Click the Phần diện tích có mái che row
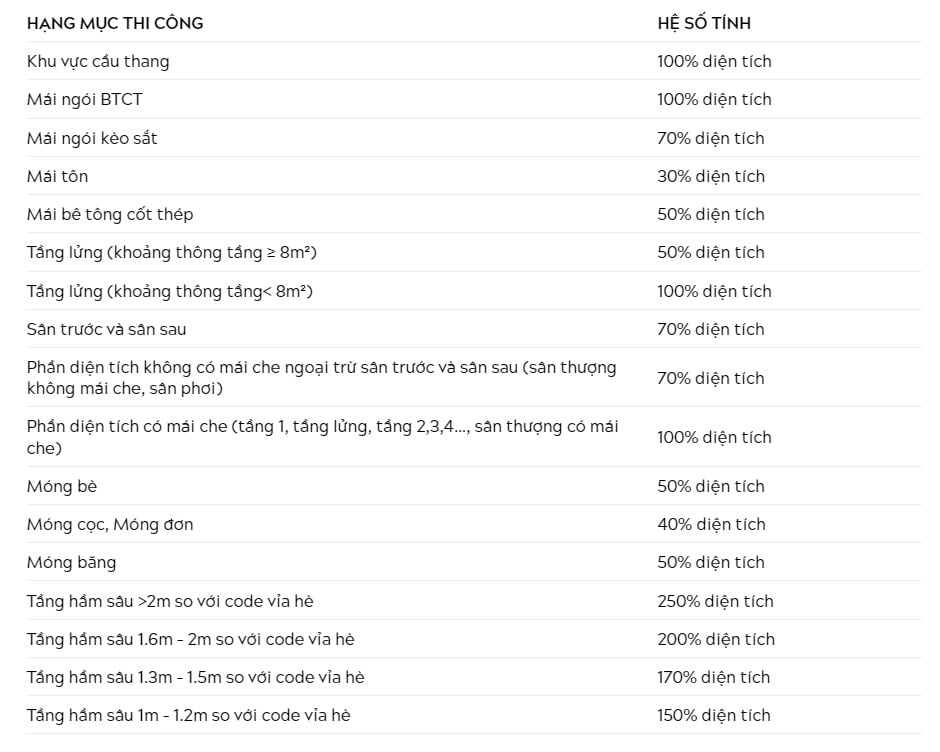 coord(474,437)
